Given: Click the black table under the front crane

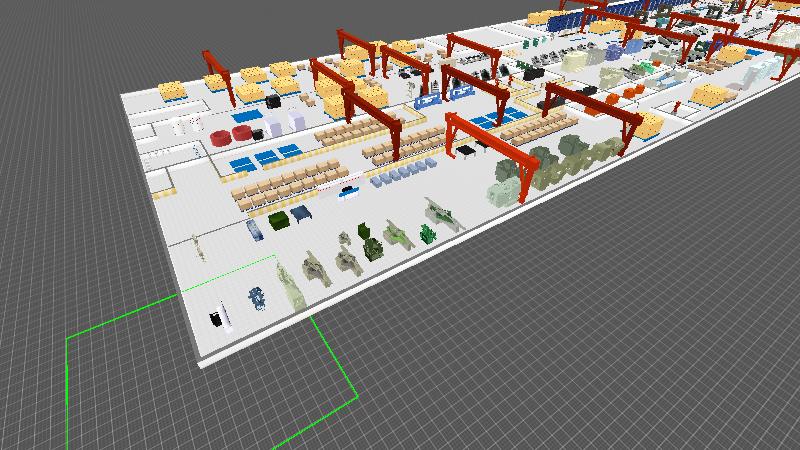Looking at the screenshot, I should coord(467,150).
